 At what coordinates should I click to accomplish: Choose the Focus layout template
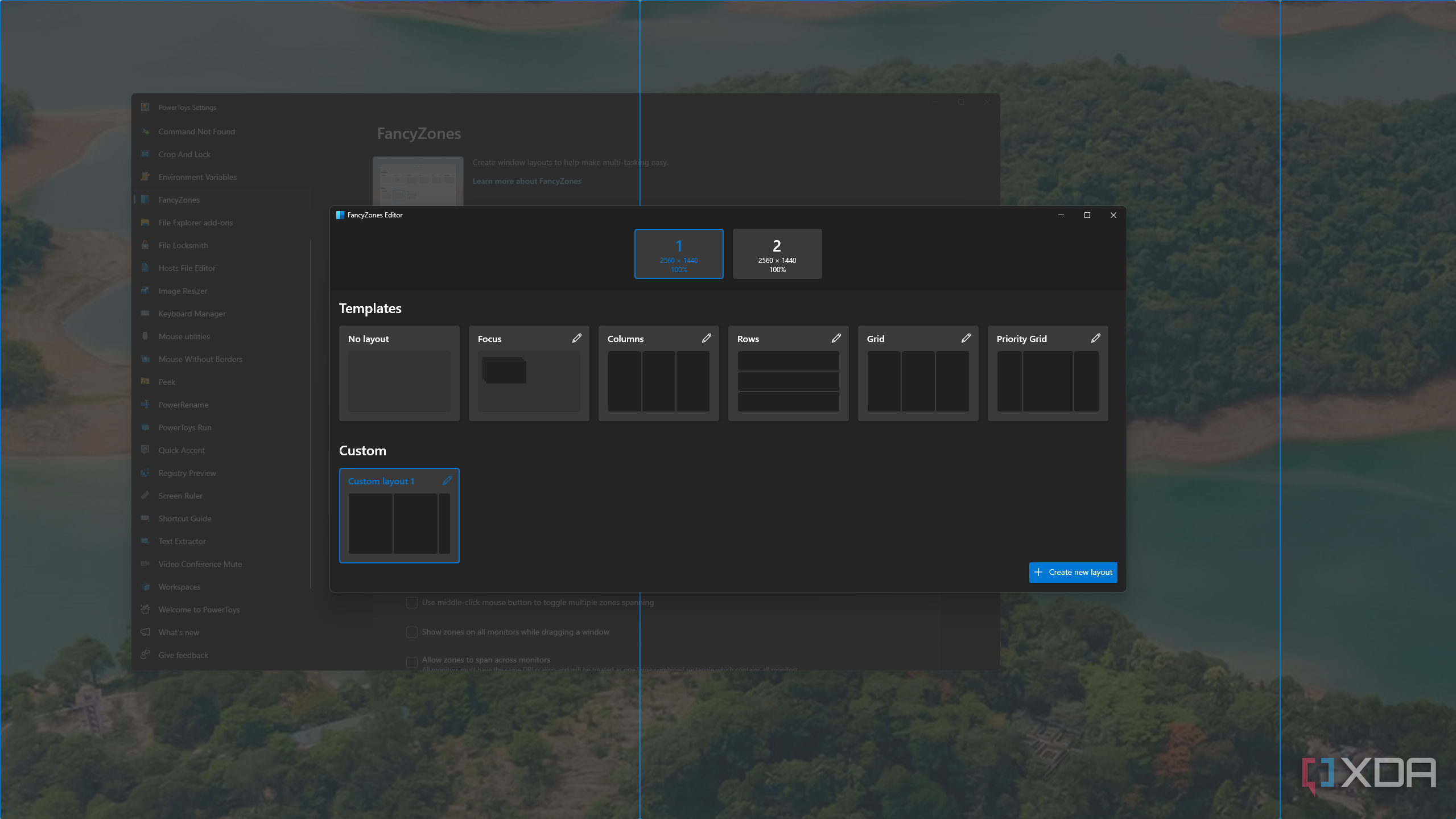tap(529, 373)
